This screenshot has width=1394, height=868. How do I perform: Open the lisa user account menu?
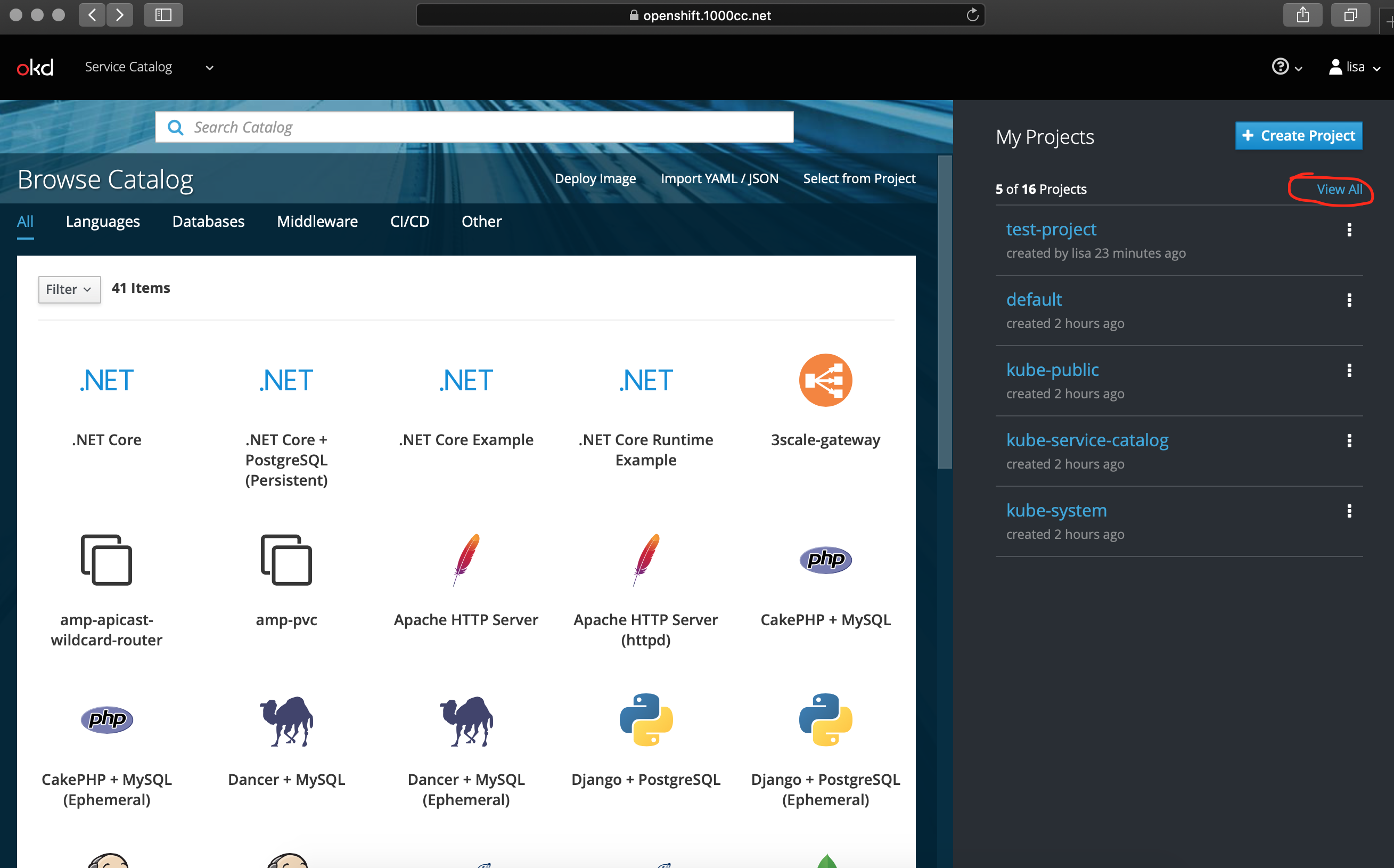(1355, 67)
